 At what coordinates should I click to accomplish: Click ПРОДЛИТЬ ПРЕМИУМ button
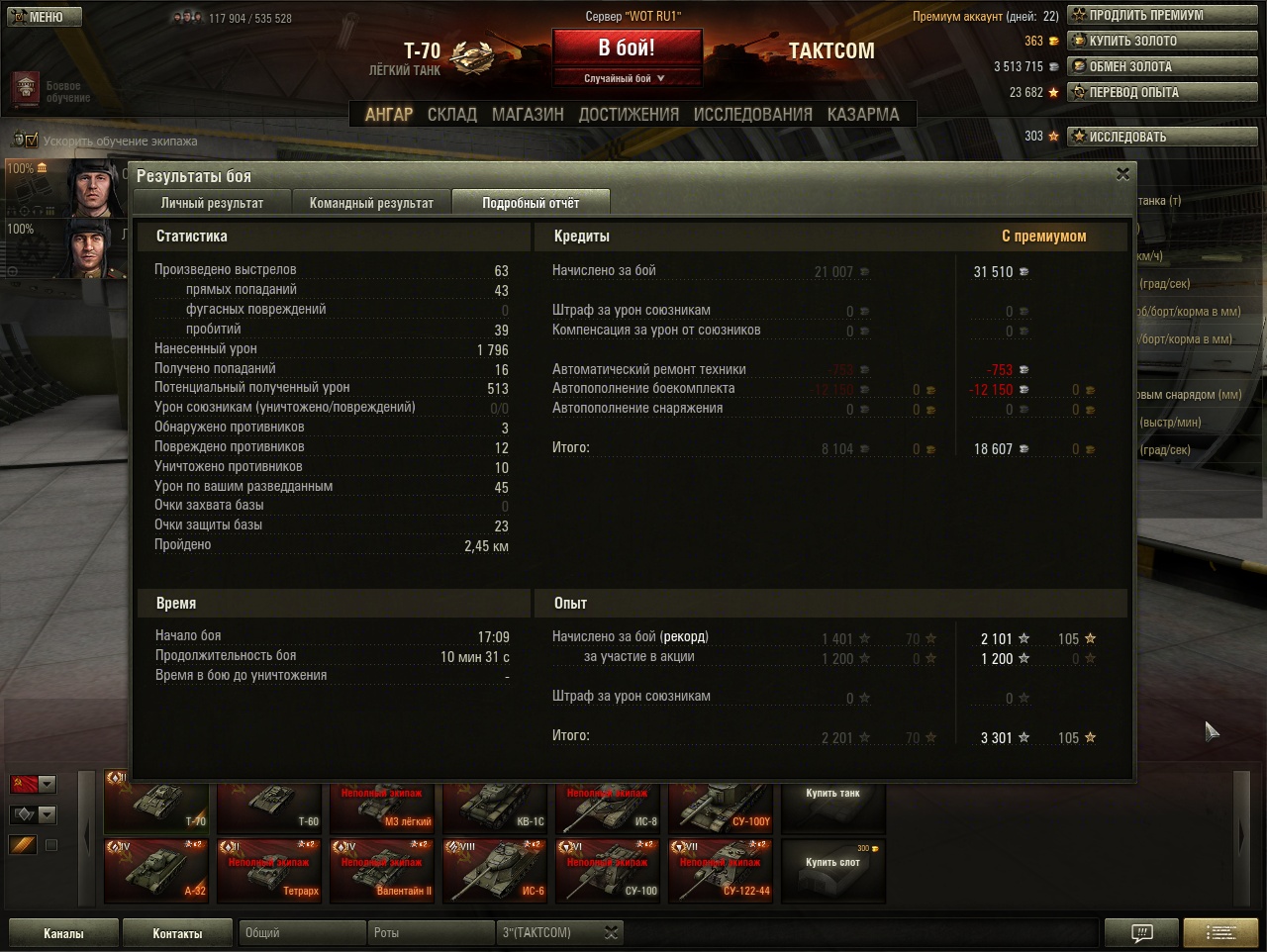tap(1162, 15)
